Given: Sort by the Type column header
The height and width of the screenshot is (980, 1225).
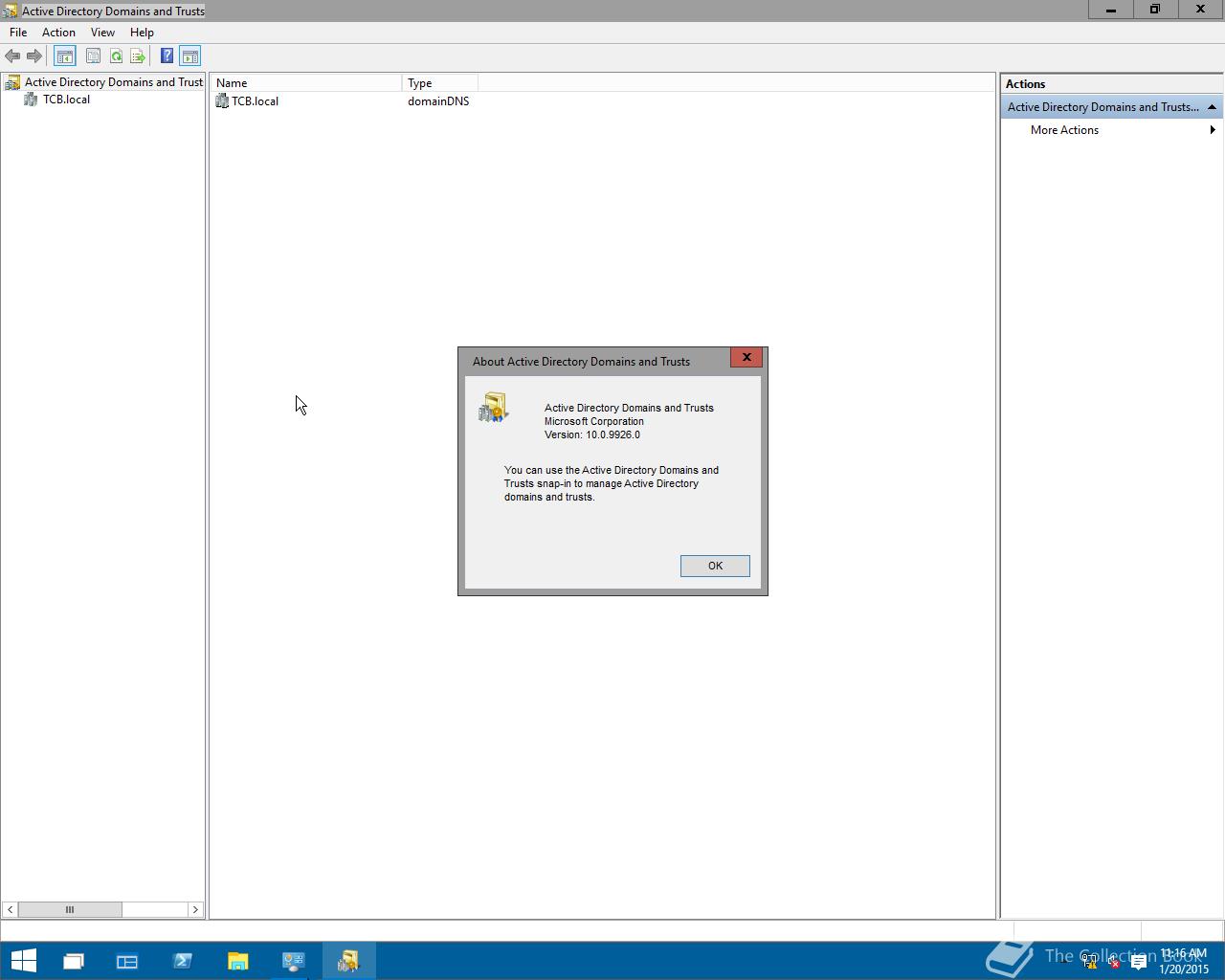Looking at the screenshot, I should (439, 83).
